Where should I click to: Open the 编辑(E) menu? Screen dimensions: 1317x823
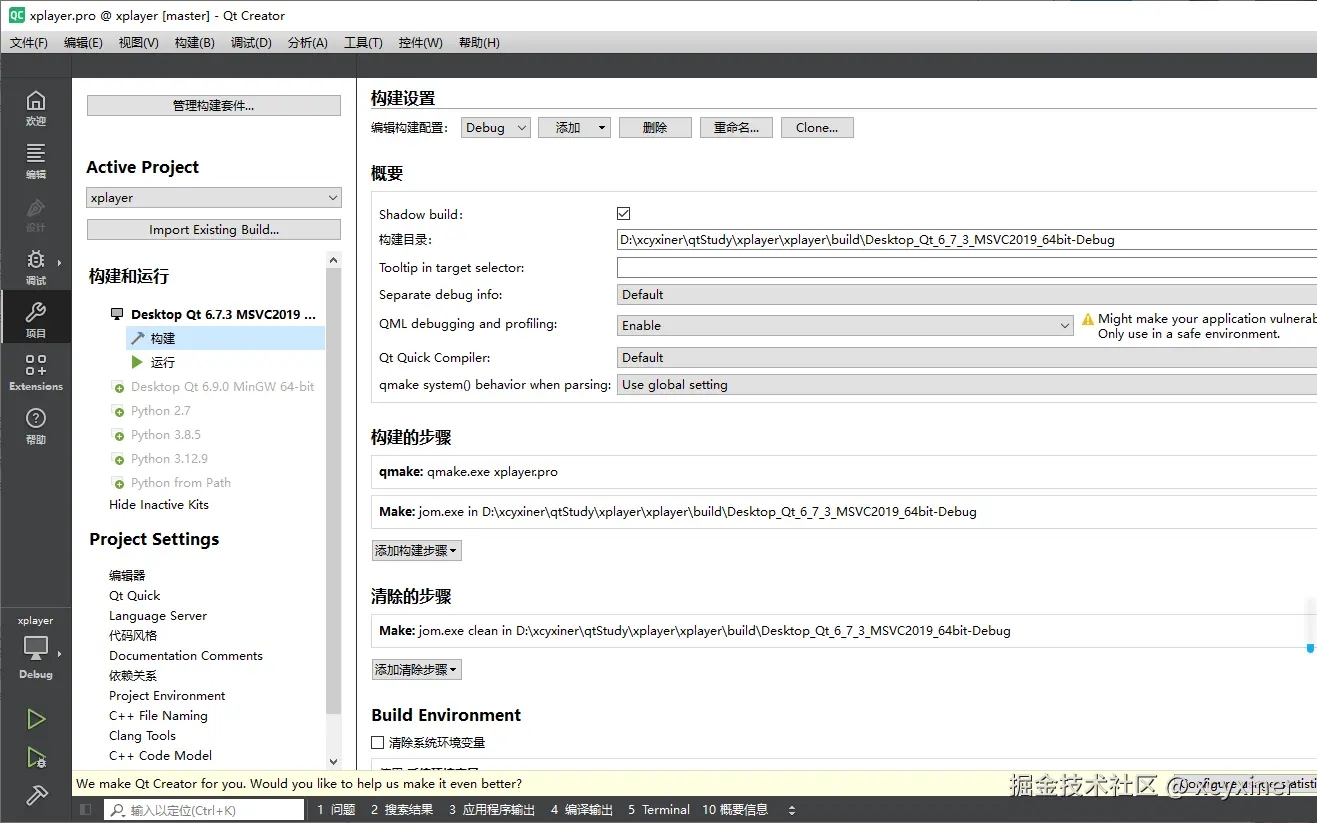pos(83,43)
